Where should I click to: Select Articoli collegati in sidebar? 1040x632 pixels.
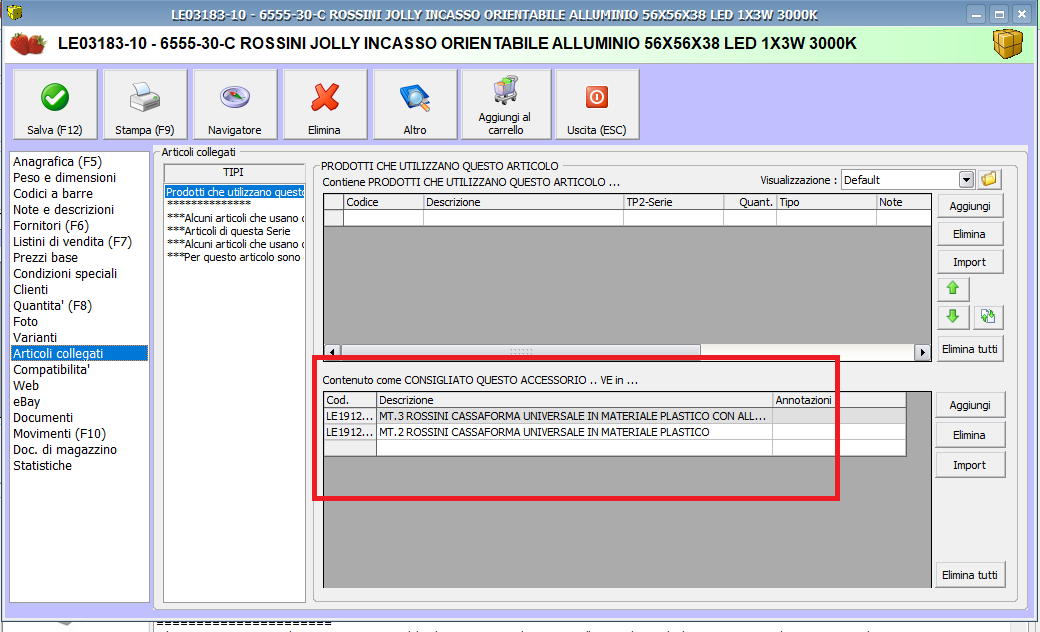80,353
